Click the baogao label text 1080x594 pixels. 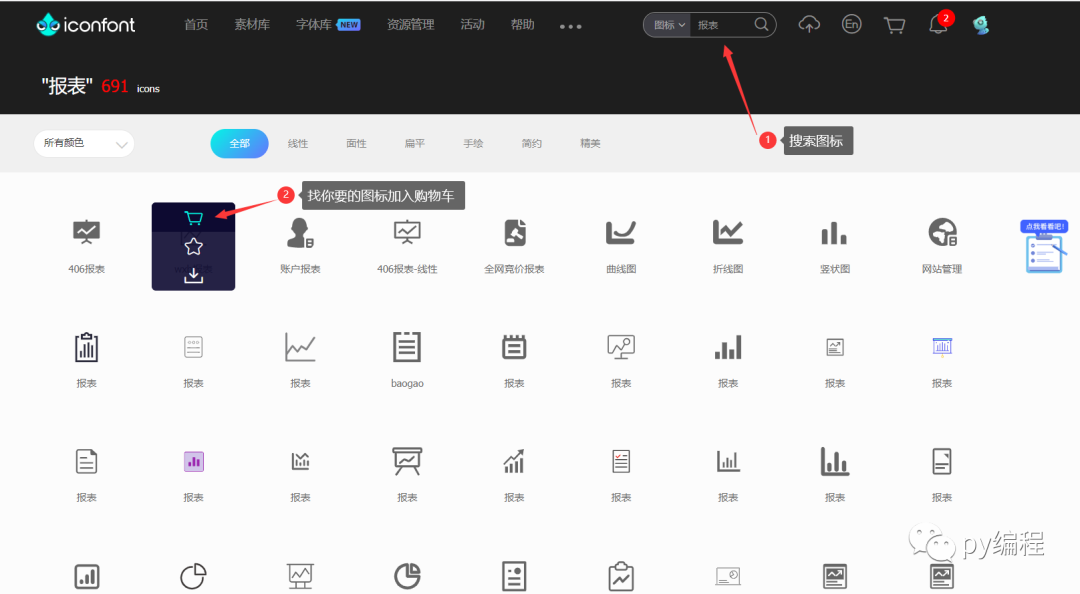point(407,383)
